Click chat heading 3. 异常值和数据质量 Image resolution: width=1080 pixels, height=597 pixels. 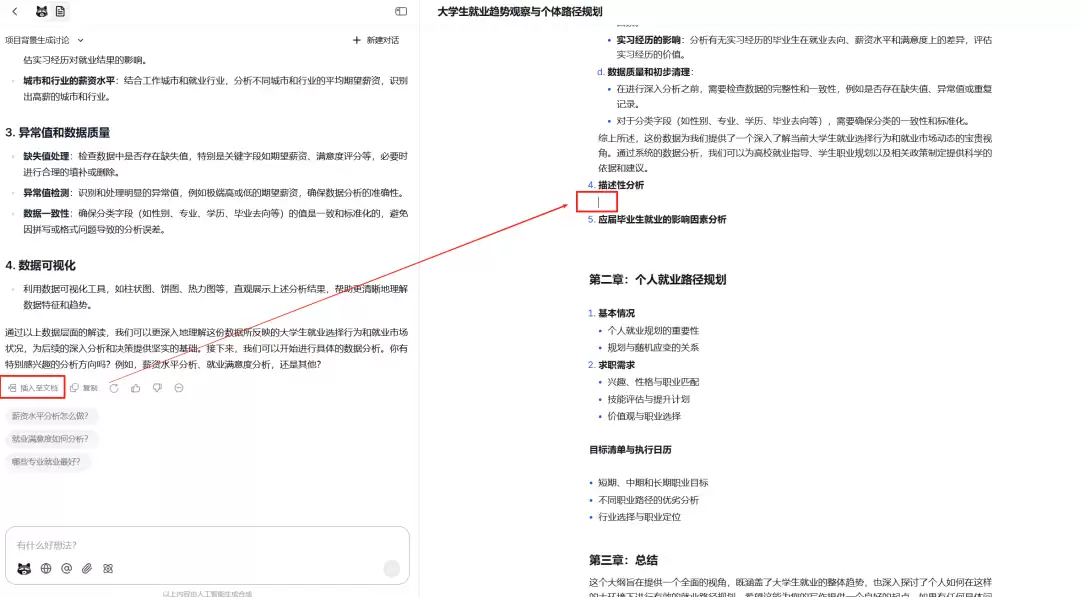[x=58, y=132]
